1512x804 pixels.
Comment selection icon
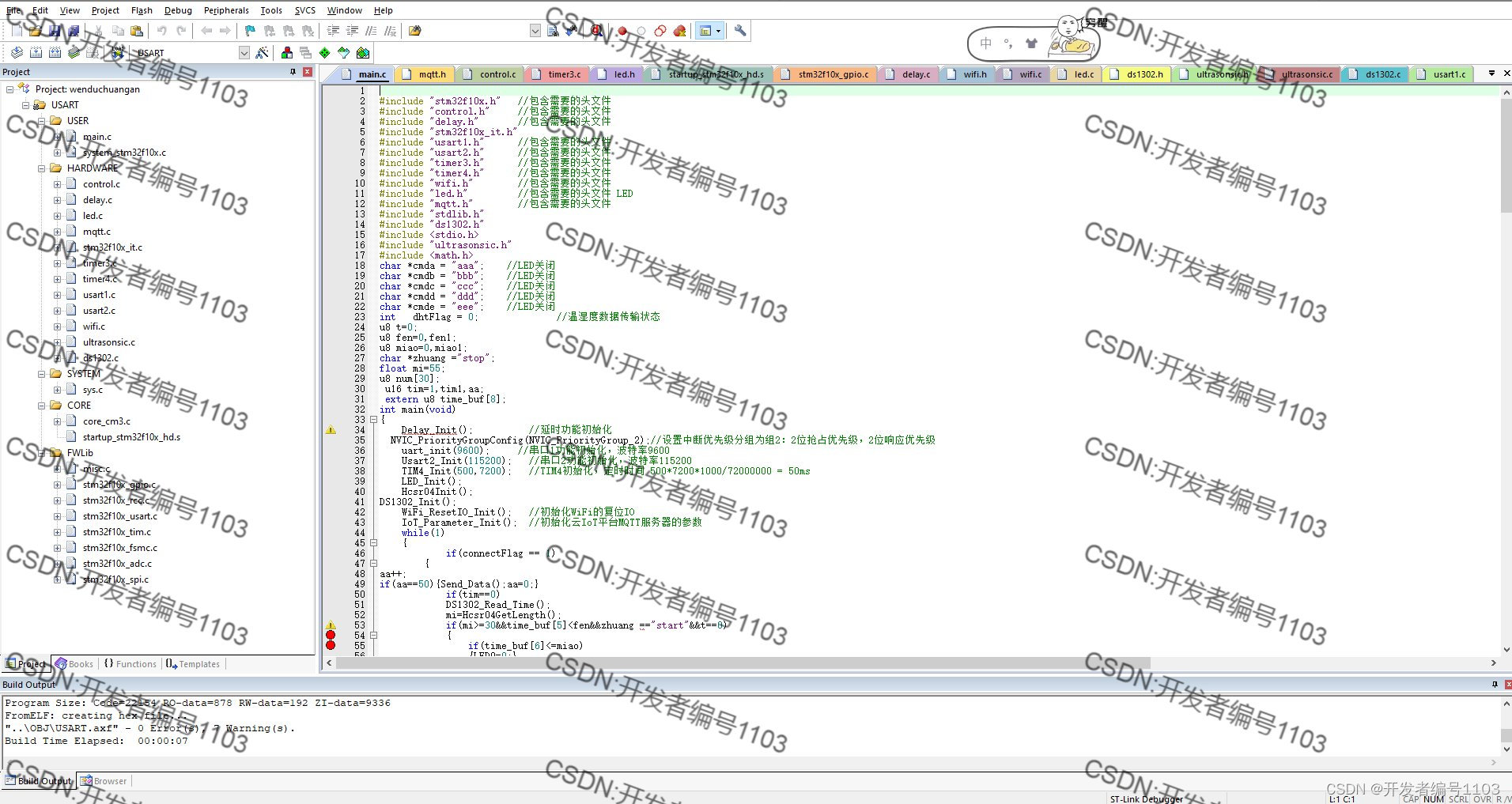[371, 31]
